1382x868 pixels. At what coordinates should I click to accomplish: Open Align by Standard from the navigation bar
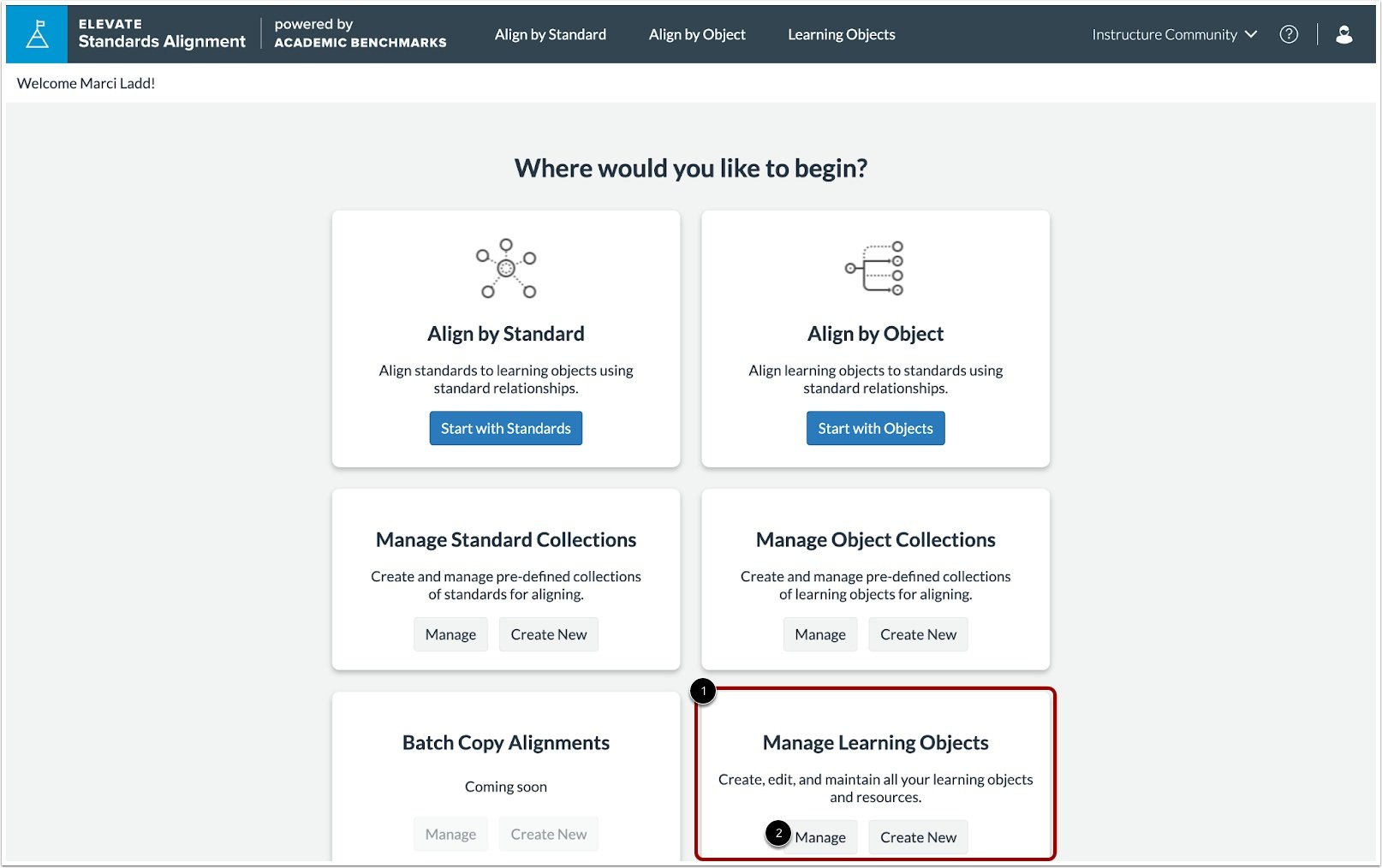551,34
